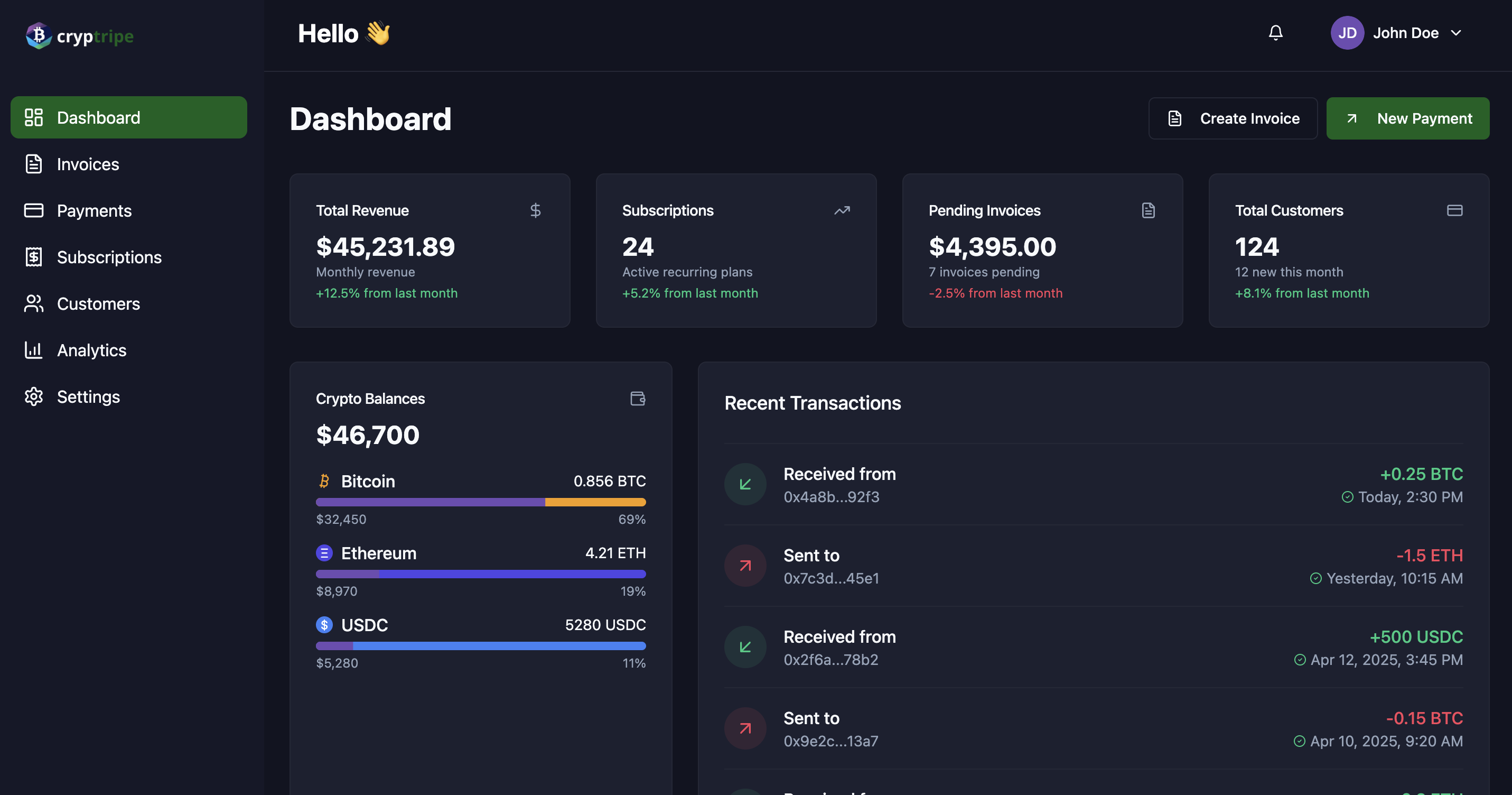Click the 5280 USDC amount
This screenshot has height=795, width=1512.
605,625
